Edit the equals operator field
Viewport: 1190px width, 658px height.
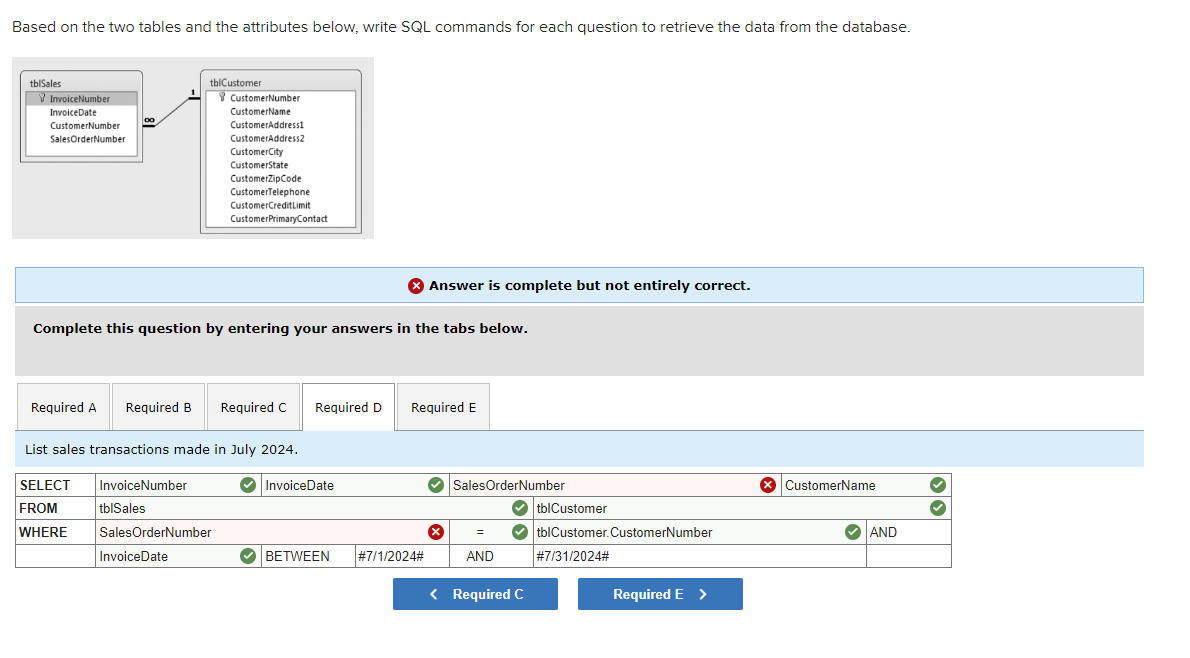[x=491, y=532]
